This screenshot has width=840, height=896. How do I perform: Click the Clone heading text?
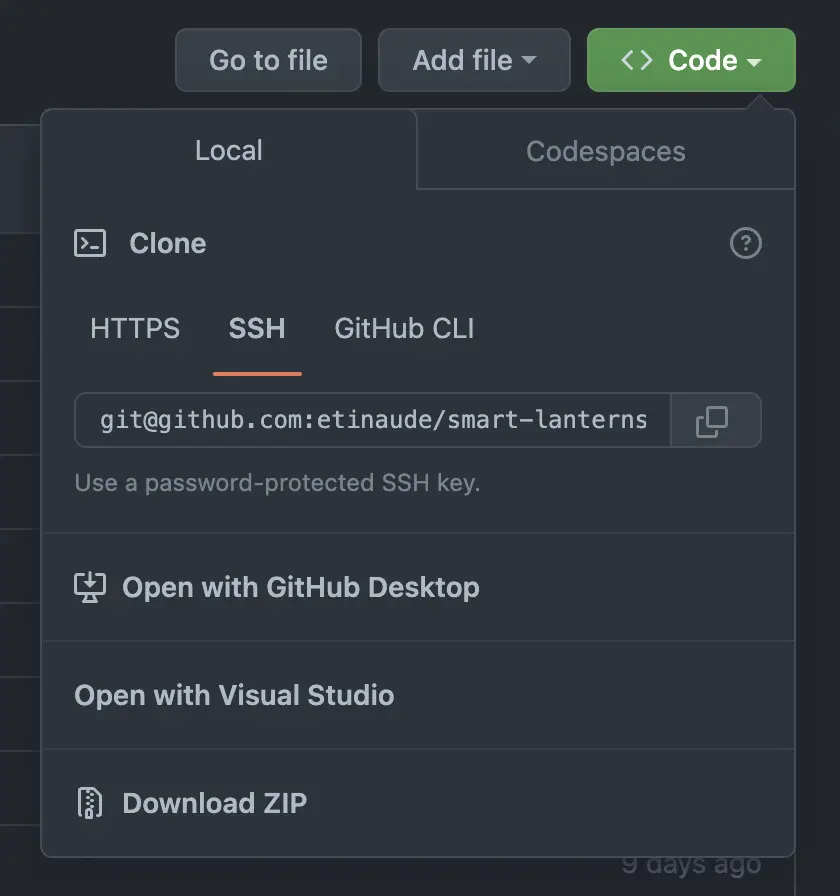point(167,243)
